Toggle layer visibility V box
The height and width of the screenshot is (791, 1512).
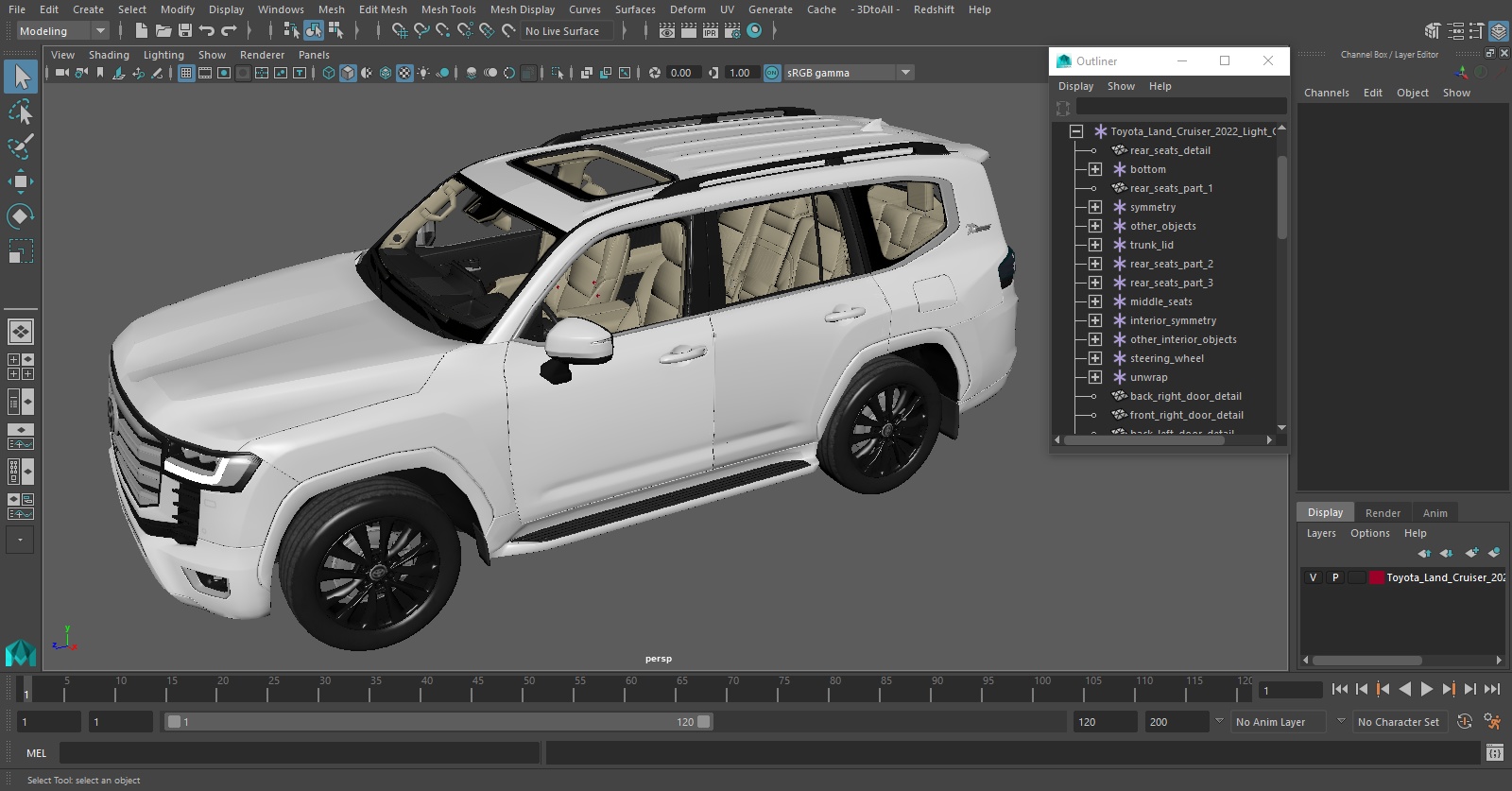pyautogui.click(x=1313, y=577)
